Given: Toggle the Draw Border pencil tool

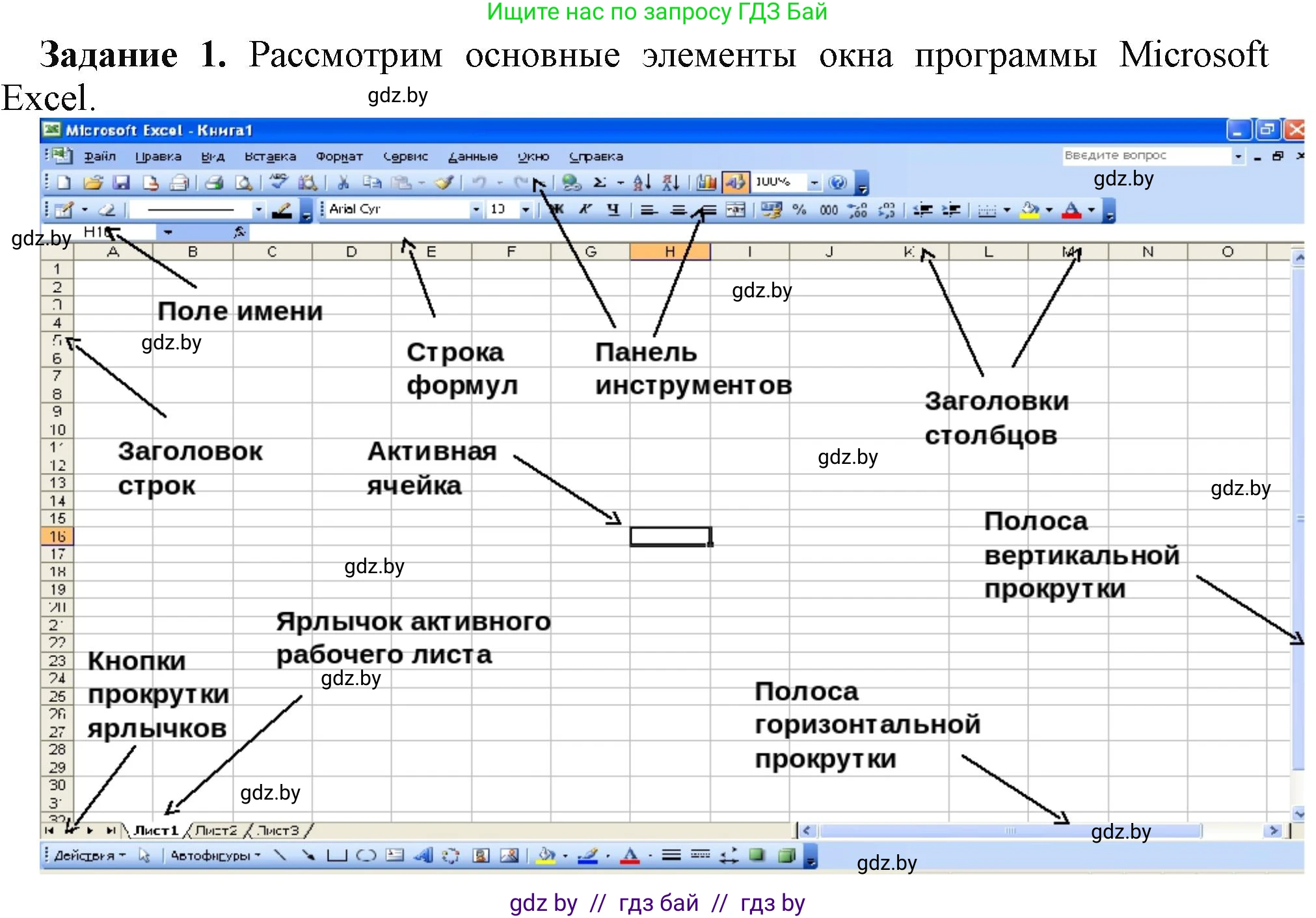Looking at the screenshot, I should [64, 210].
